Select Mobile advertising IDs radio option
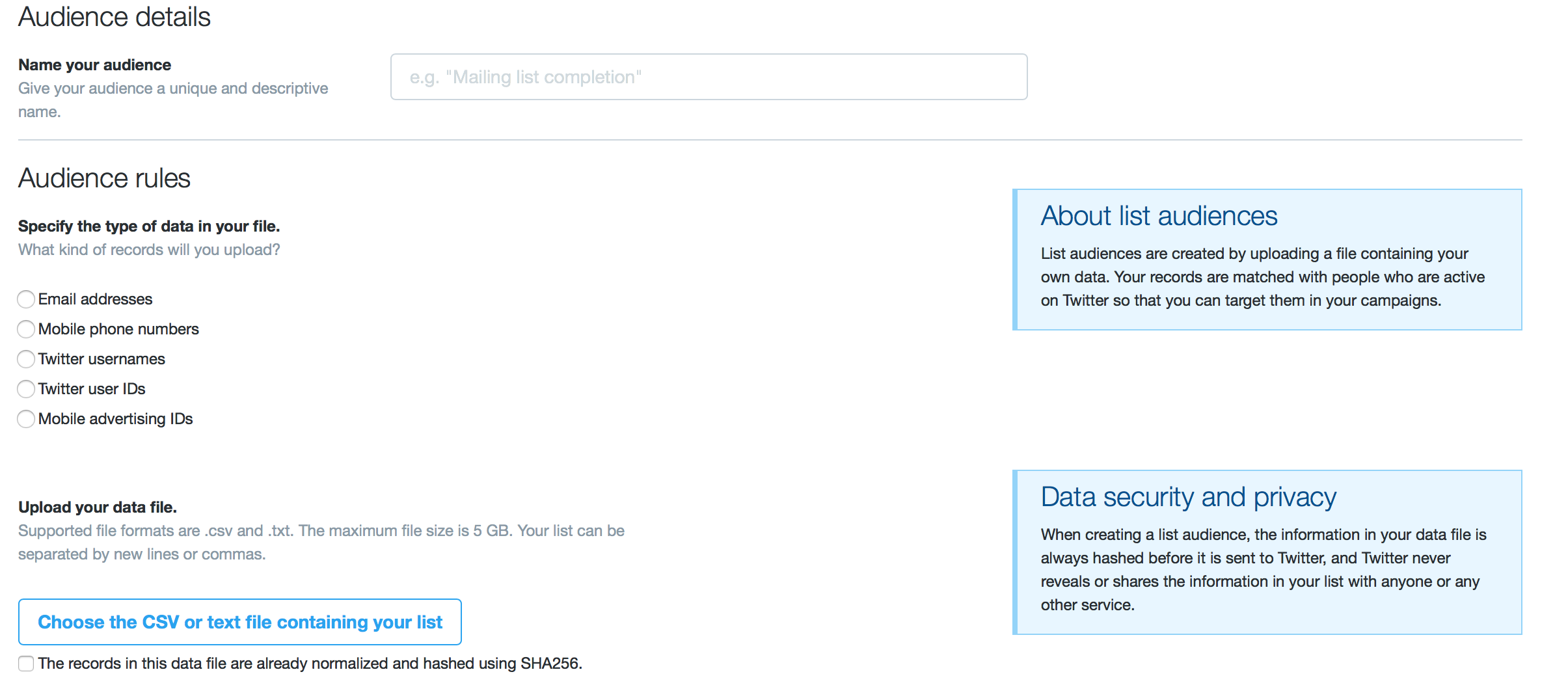The width and height of the screenshot is (1568, 700). point(26,419)
